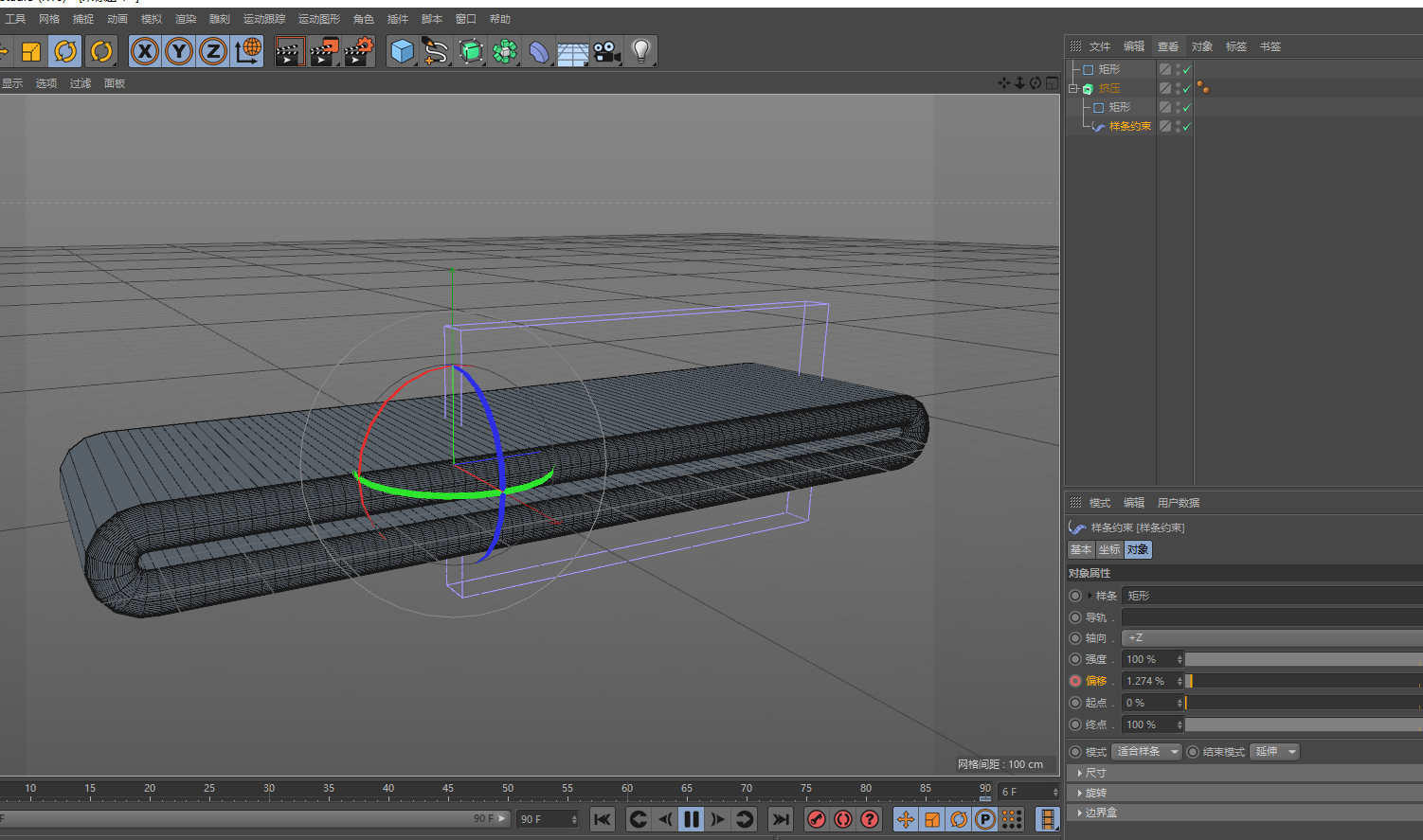
Task: Add a Cube primitive object
Action: point(403,51)
